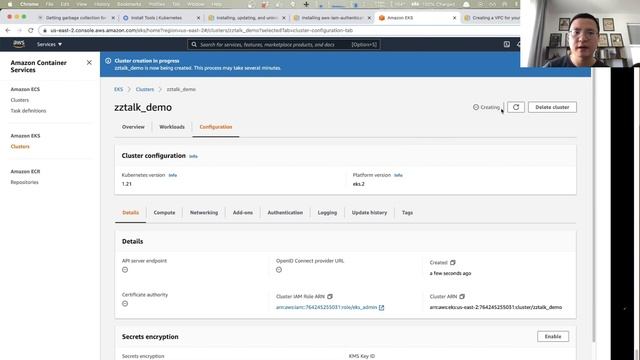Image resolution: width=640 pixels, height=360 pixels.
Task: Go to Clusters breadcrumb link
Action: [x=145, y=89]
